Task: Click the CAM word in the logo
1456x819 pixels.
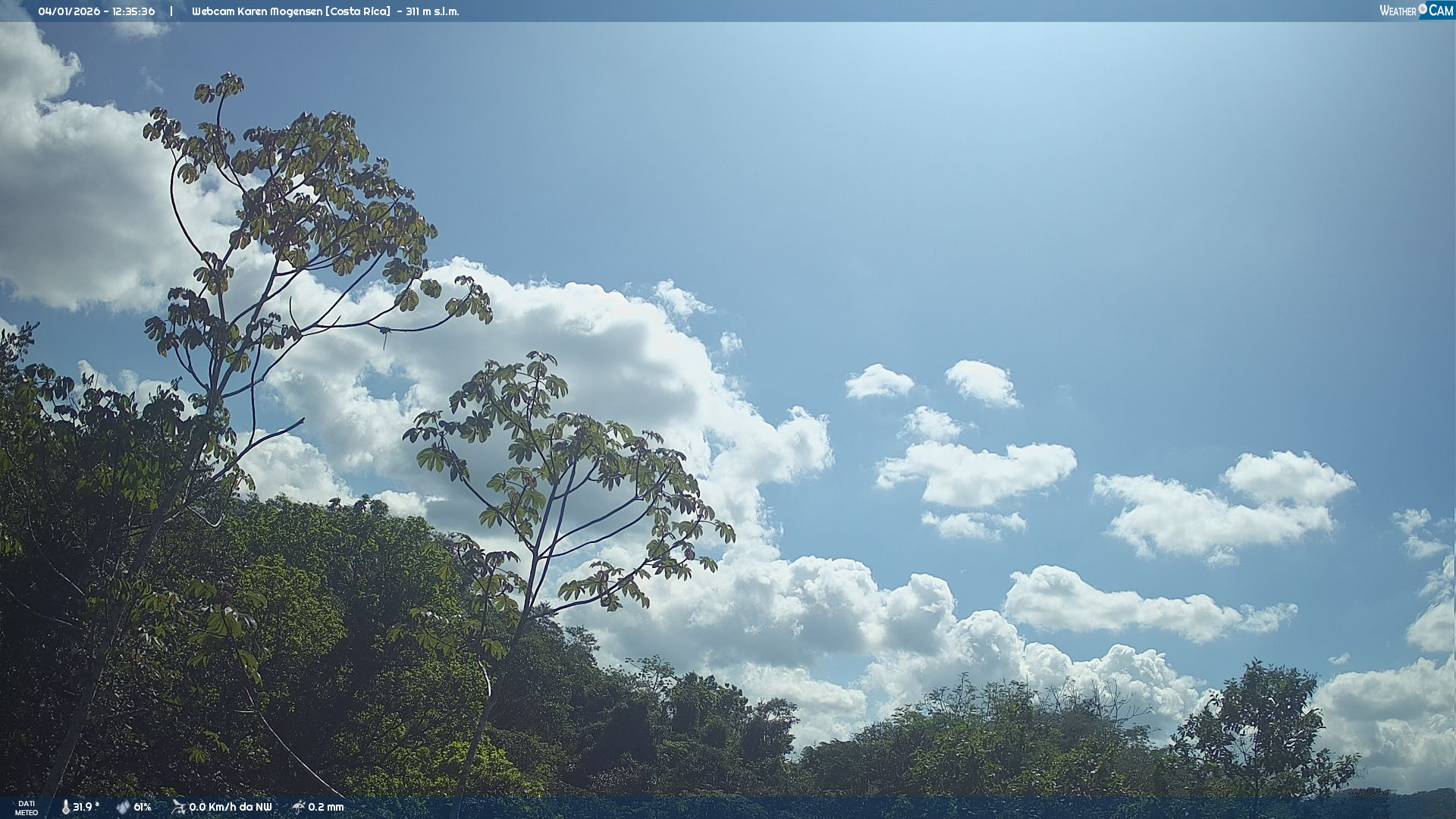Action: pyautogui.click(x=1441, y=11)
